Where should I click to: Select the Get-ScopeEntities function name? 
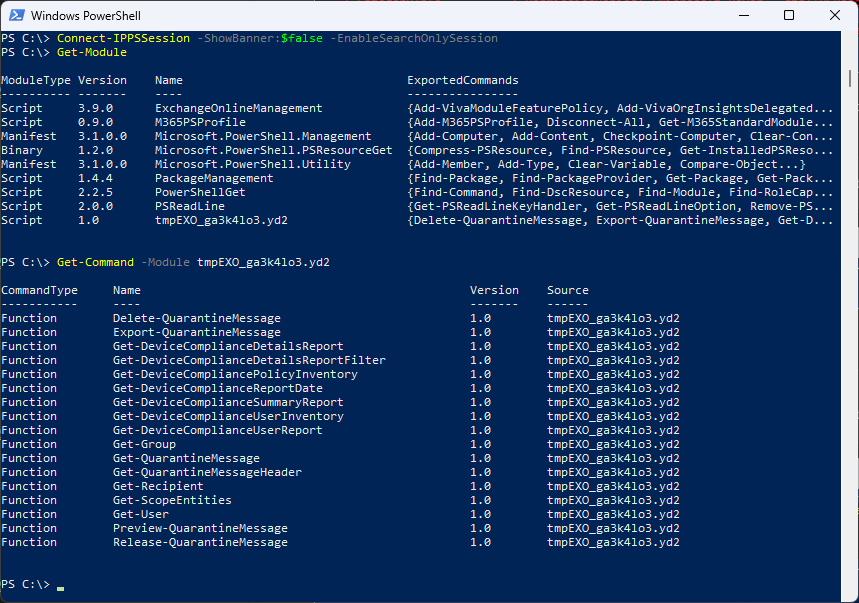[173, 501]
